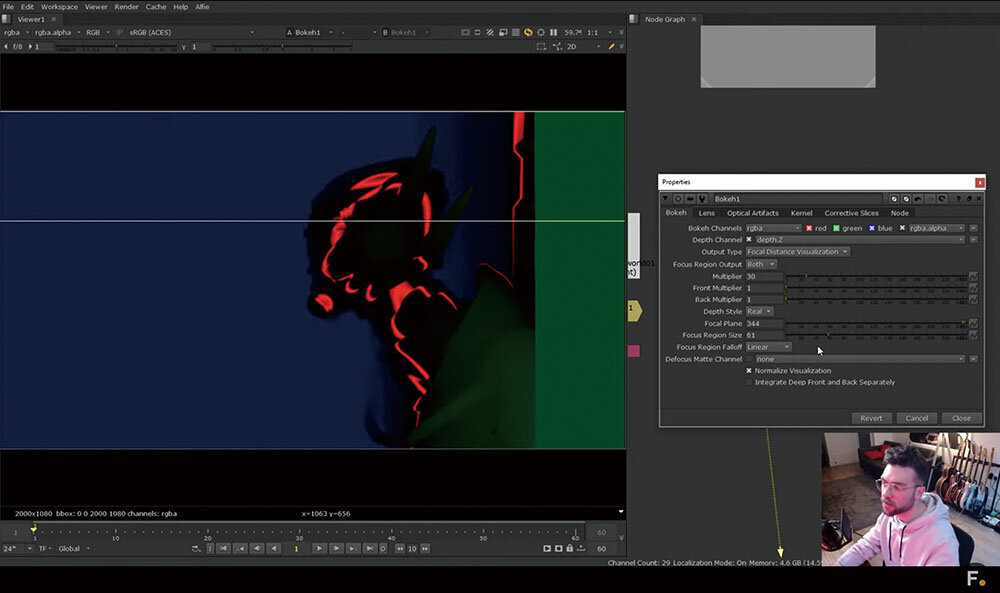This screenshot has width=1000, height=593.
Task: Open the Focus Region Falloff dropdown
Action: coord(768,347)
